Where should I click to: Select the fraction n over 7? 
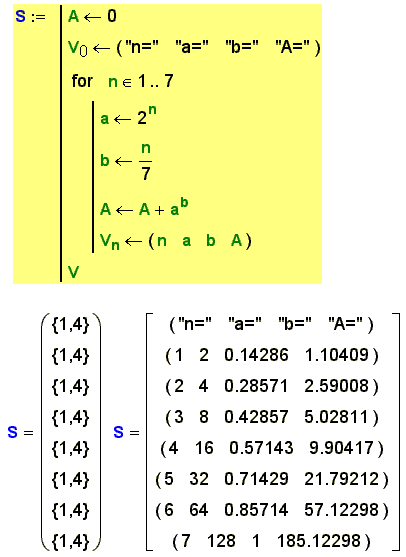click(146, 162)
